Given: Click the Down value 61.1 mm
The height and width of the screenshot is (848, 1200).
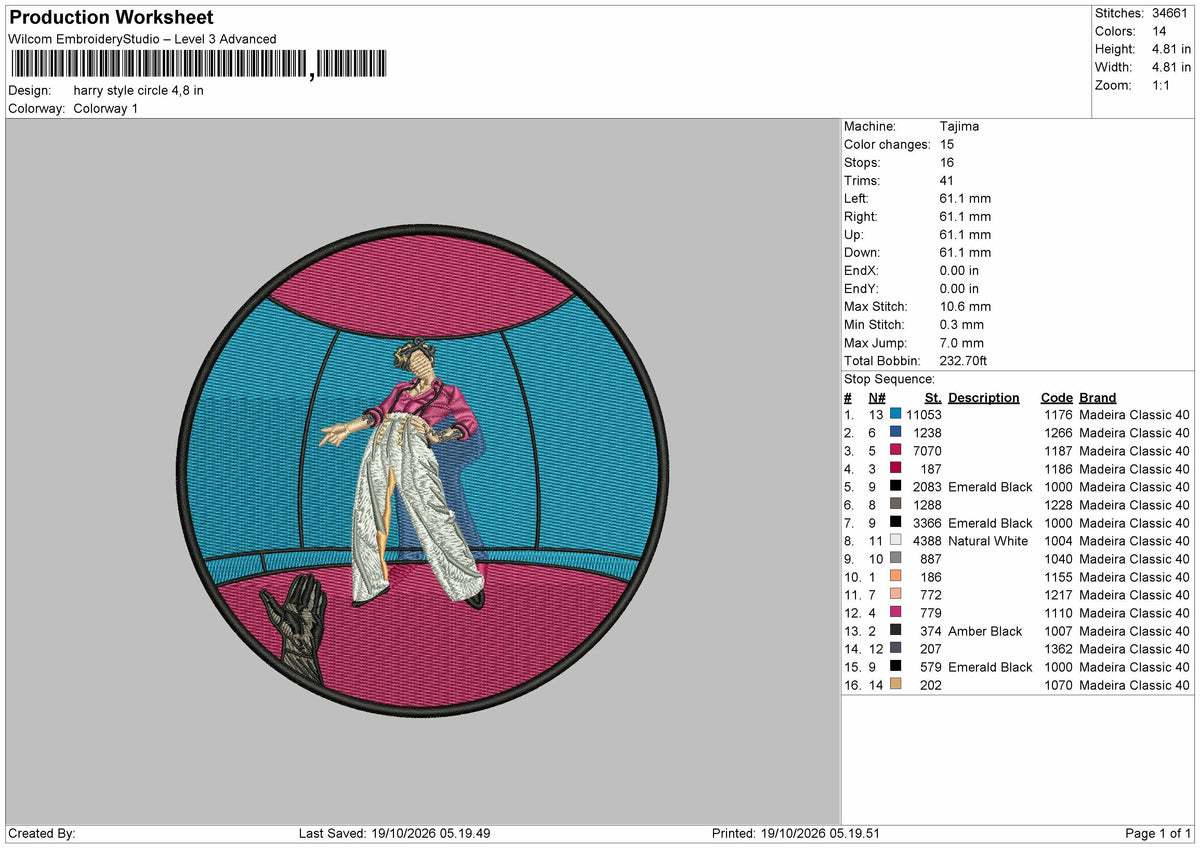Looking at the screenshot, I should (x=966, y=252).
